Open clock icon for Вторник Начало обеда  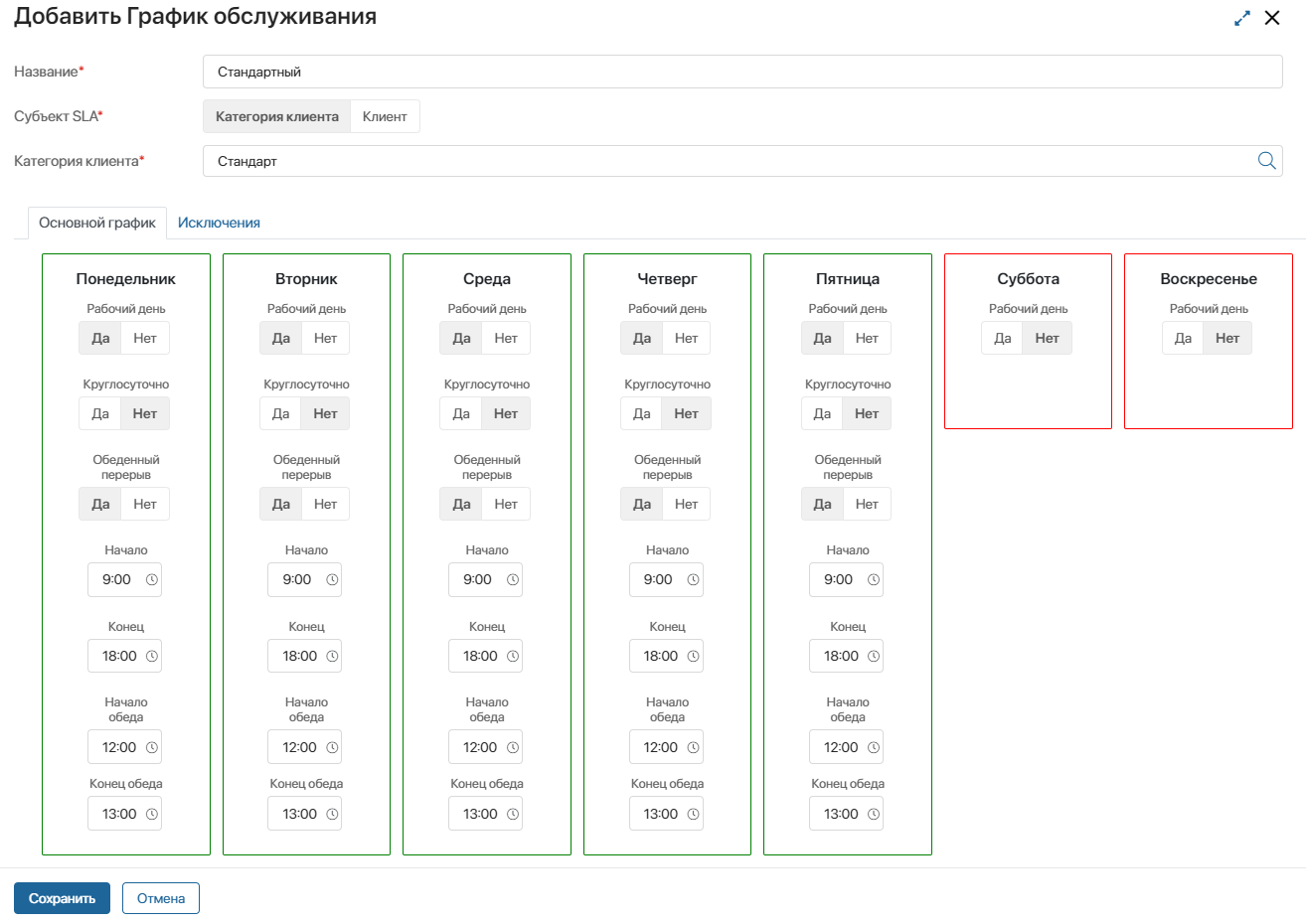tap(333, 748)
